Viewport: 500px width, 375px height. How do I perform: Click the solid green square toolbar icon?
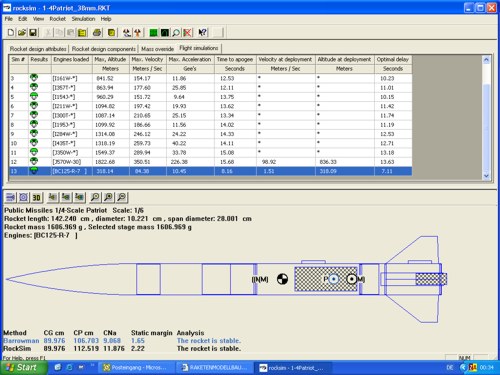[153, 32]
